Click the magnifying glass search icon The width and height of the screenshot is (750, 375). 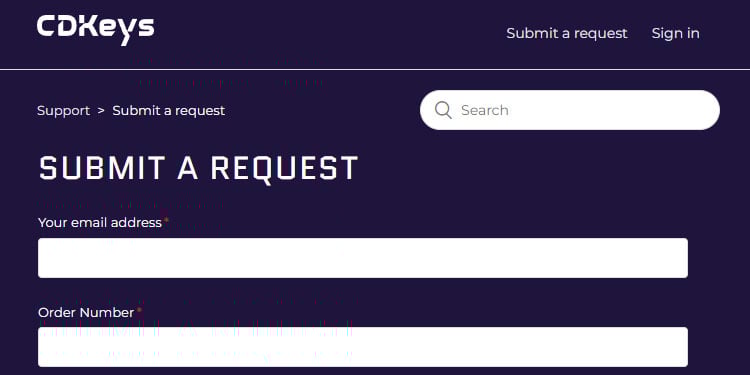[x=443, y=110]
